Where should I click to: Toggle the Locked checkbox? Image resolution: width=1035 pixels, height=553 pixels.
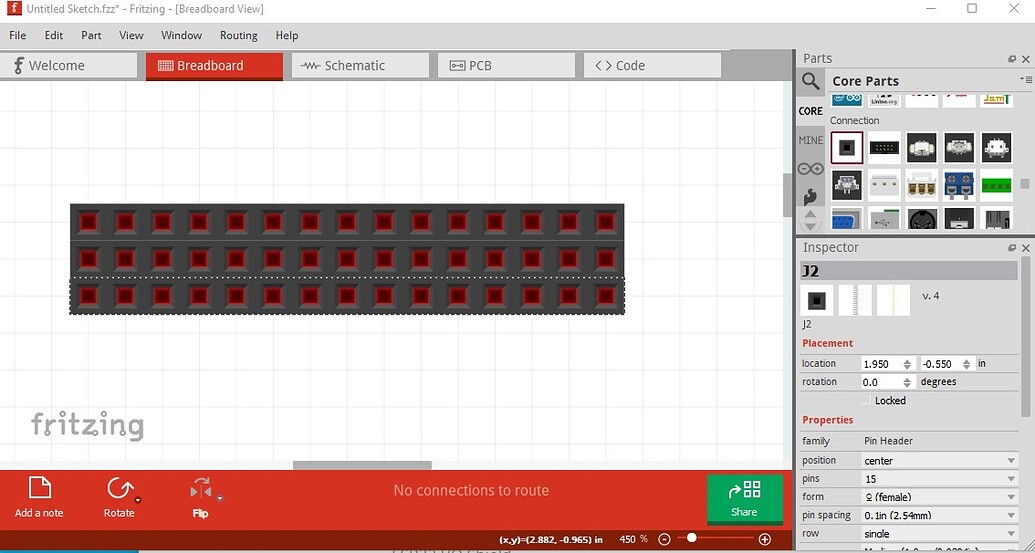pos(867,401)
